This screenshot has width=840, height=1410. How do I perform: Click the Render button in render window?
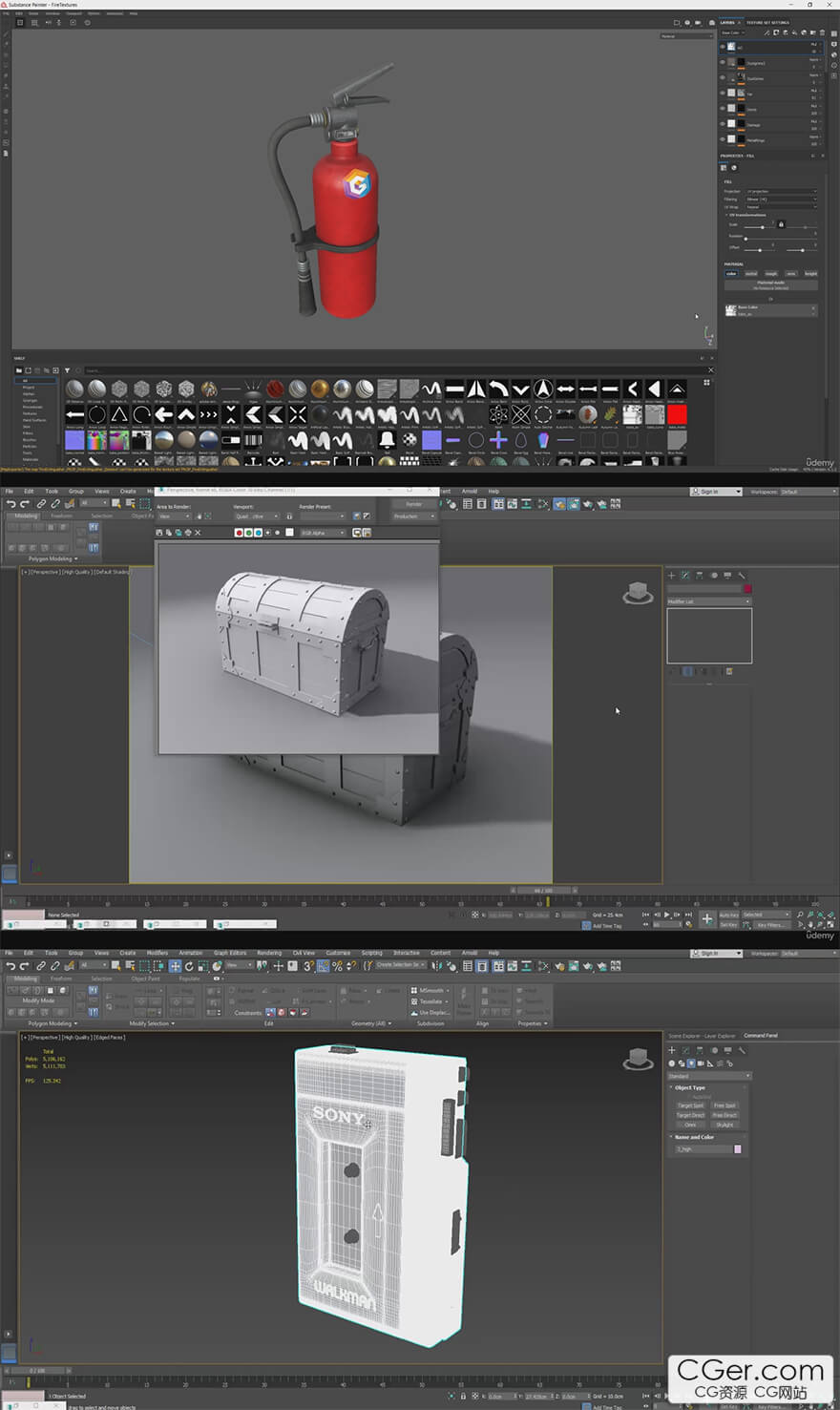click(x=413, y=504)
